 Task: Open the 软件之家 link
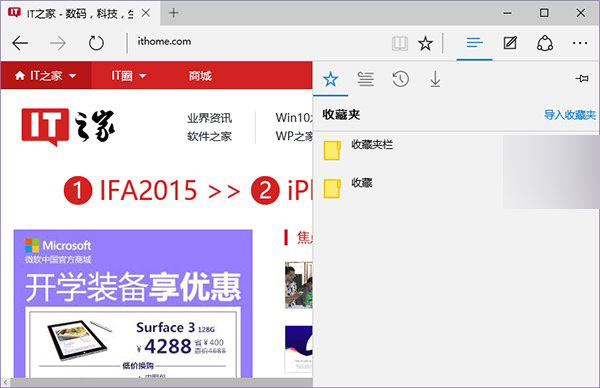tap(209, 136)
